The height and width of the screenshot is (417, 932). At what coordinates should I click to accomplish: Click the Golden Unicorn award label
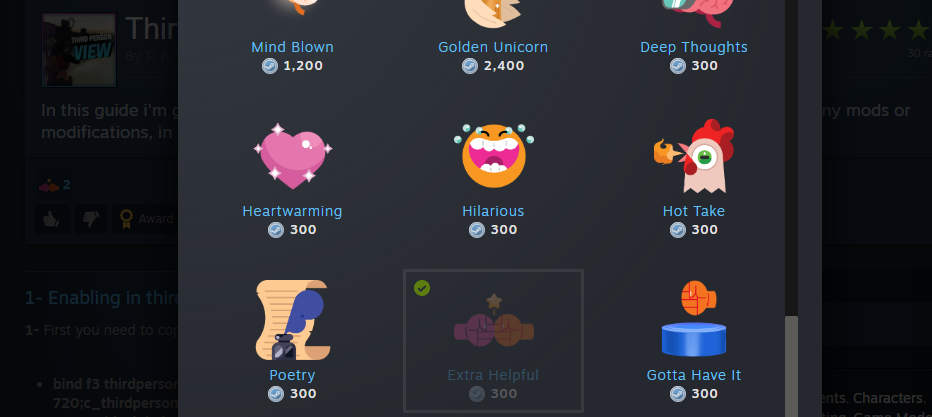point(493,47)
